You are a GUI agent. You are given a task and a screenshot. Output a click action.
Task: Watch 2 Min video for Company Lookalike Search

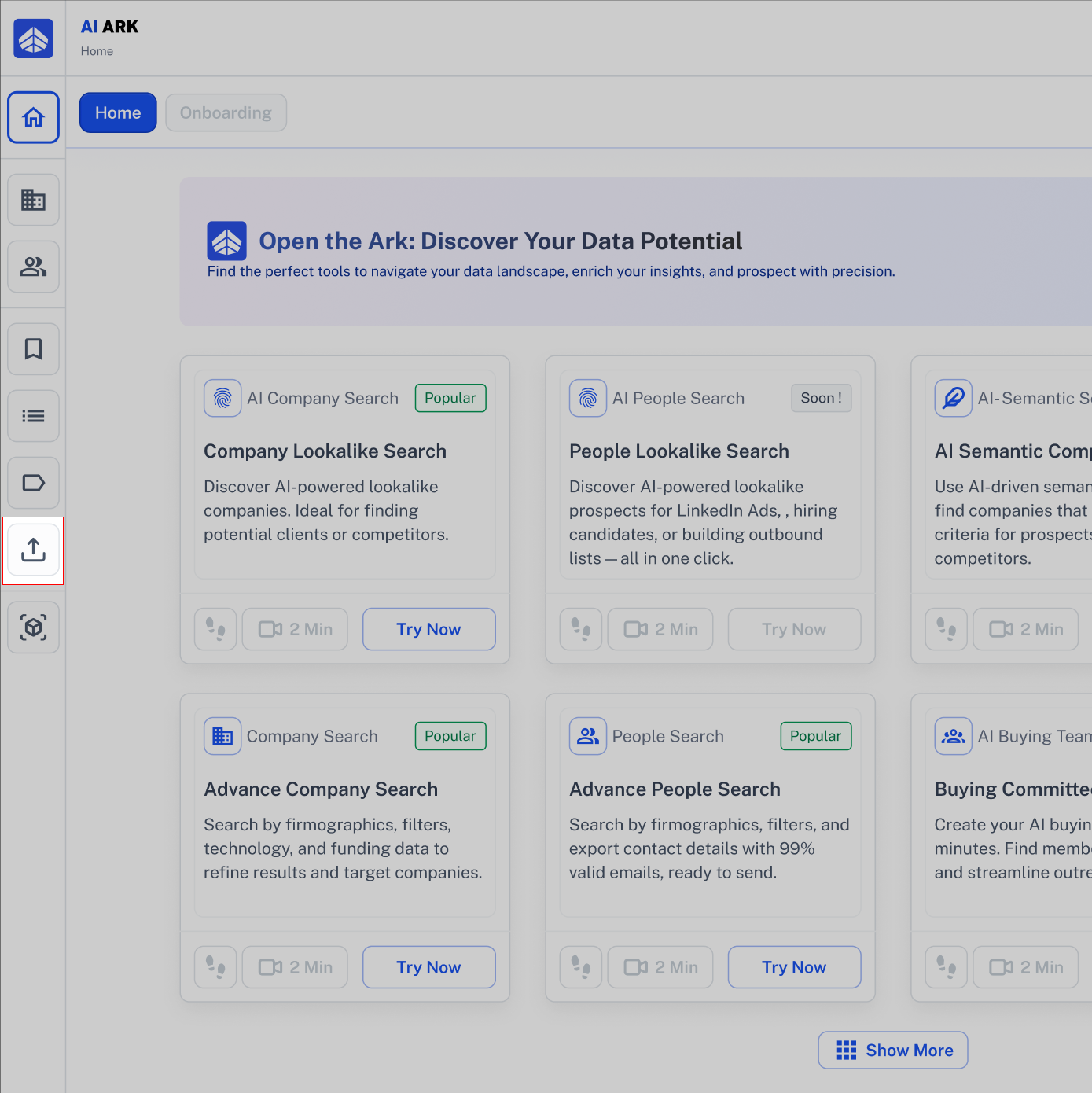click(x=295, y=629)
